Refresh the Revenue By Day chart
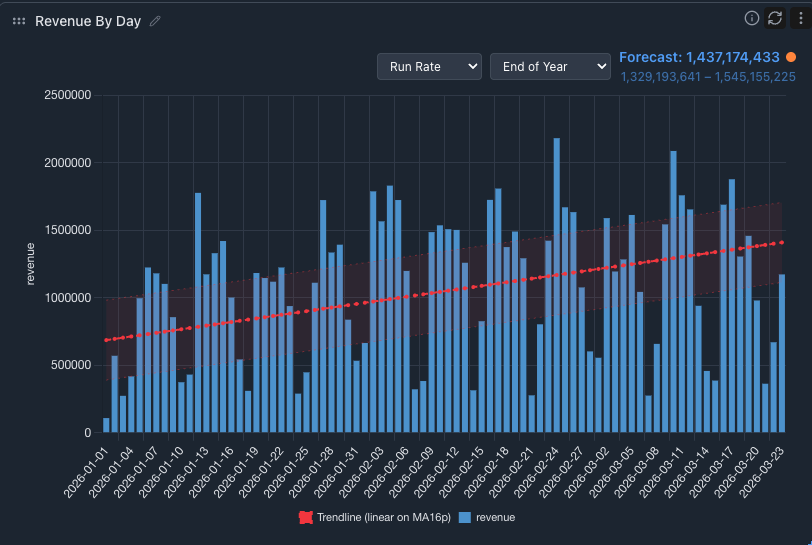The height and width of the screenshot is (545, 812). [775, 18]
